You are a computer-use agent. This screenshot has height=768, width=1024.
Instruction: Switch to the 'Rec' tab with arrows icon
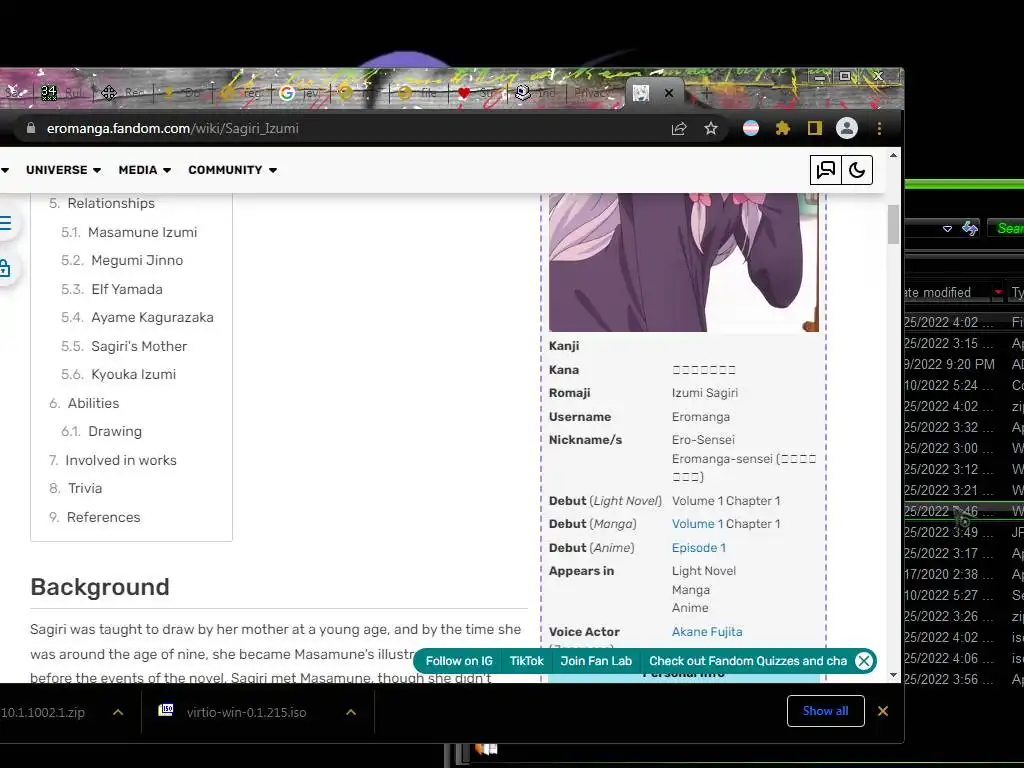[x=123, y=93]
